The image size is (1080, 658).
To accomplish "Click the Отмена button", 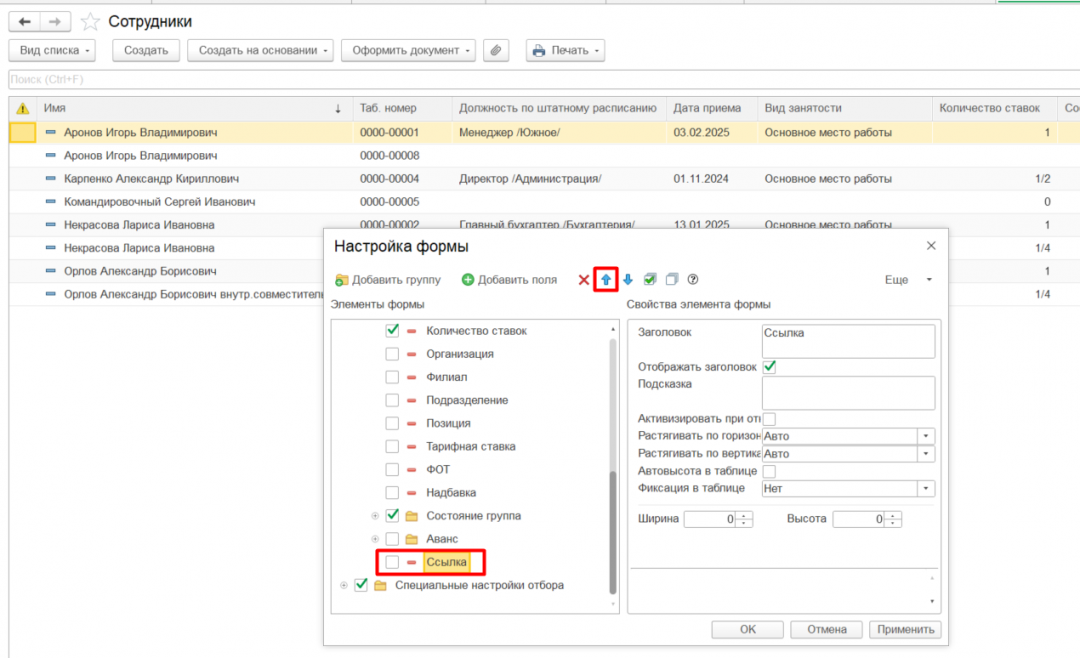I will pyautogui.click(x=827, y=629).
